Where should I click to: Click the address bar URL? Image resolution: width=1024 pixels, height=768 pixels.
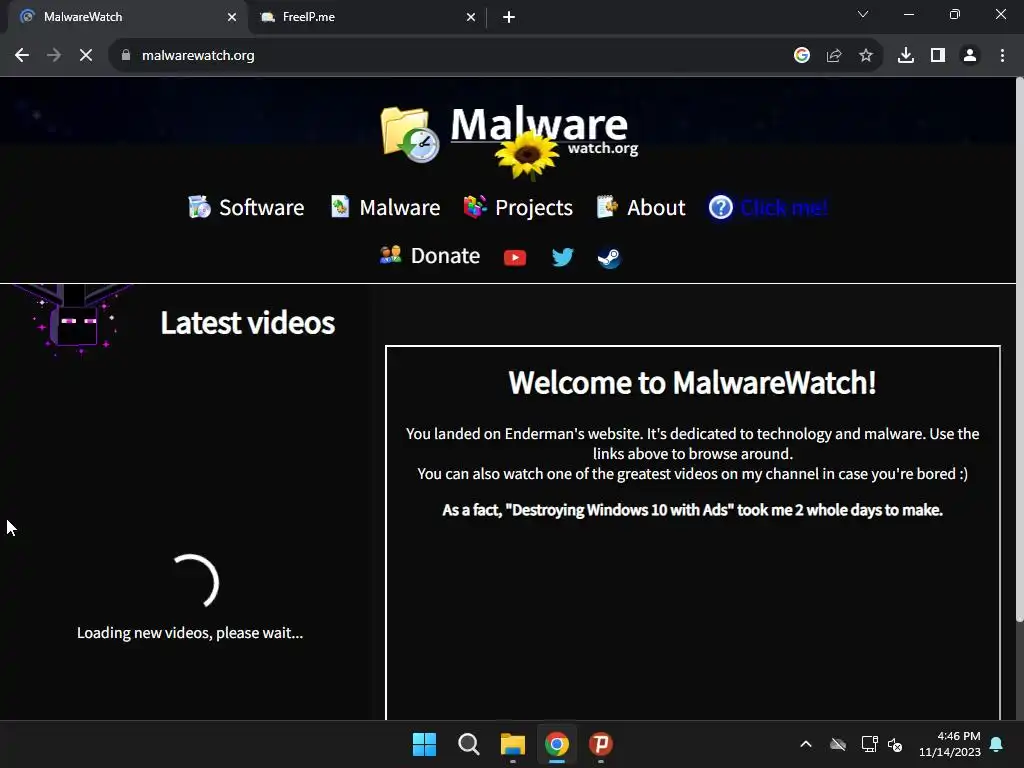pyautogui.click(x=199, y=56)
